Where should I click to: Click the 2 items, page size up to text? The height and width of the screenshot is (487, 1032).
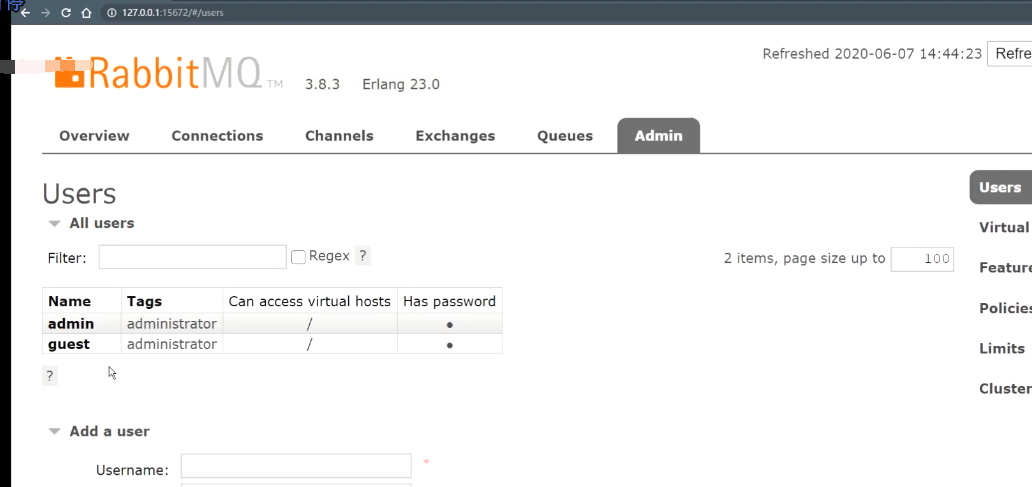point(804,258)
